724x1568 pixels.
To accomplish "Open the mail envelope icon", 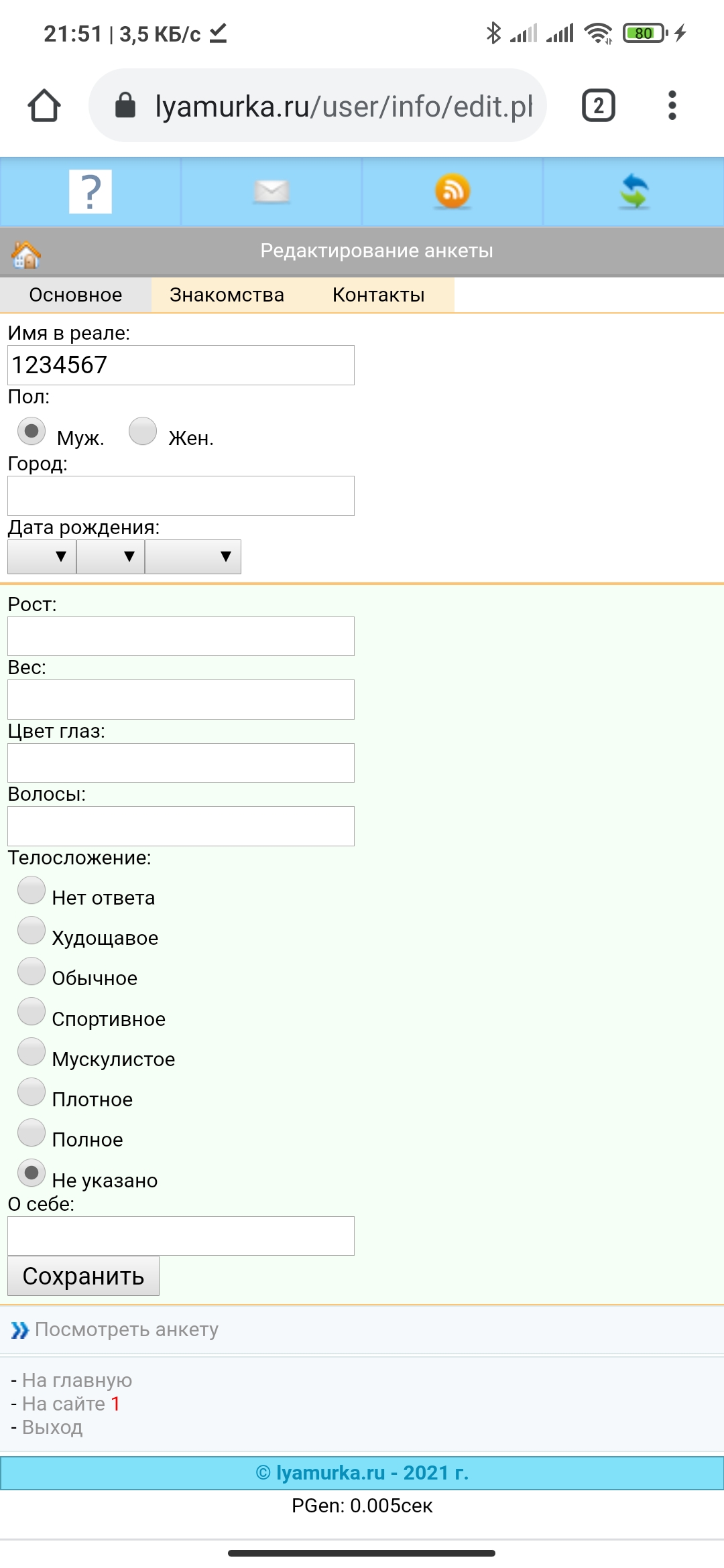I will point(271,192).
